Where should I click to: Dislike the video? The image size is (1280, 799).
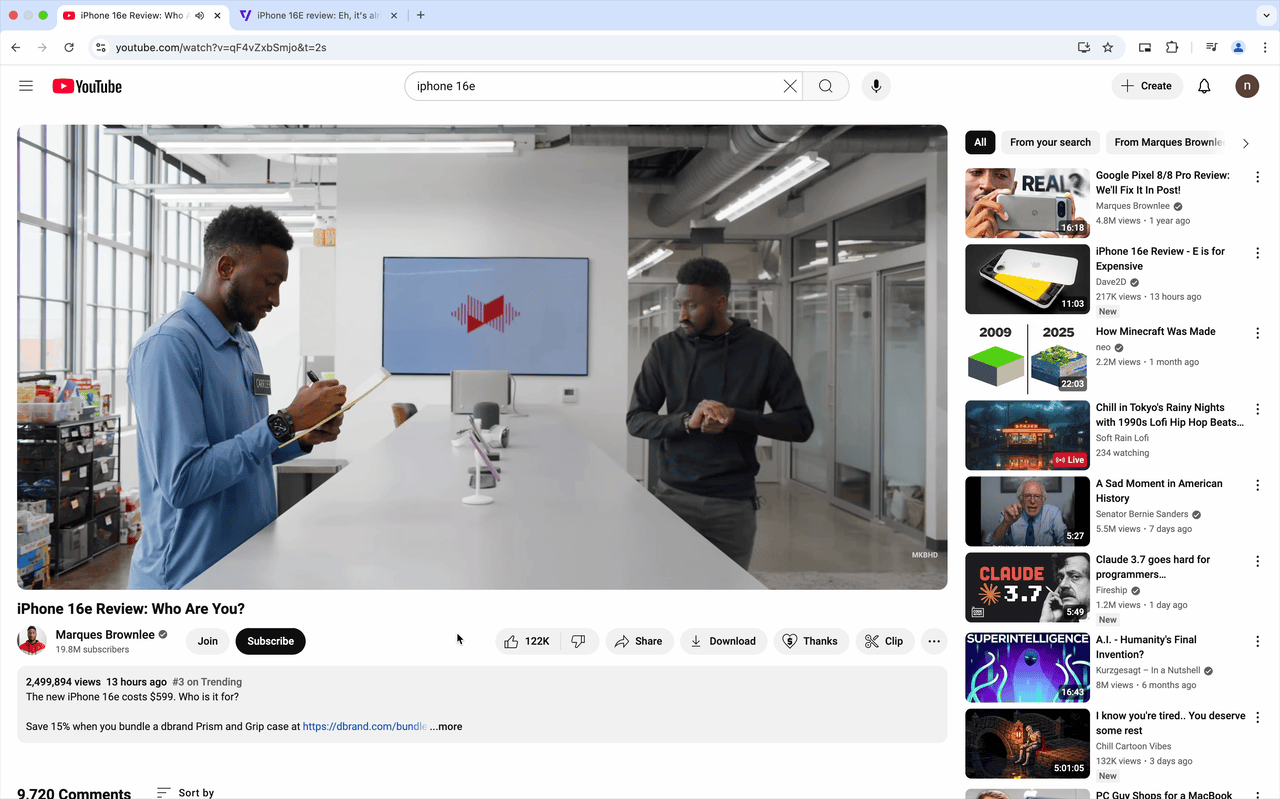[x=580, y=641]
